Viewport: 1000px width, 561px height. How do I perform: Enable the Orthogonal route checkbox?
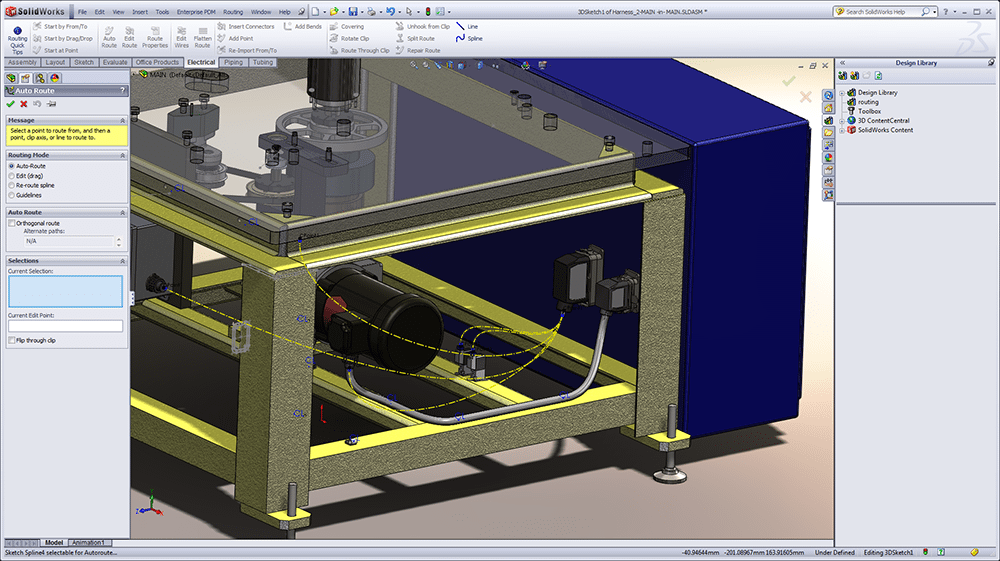[x=11, y=223]
